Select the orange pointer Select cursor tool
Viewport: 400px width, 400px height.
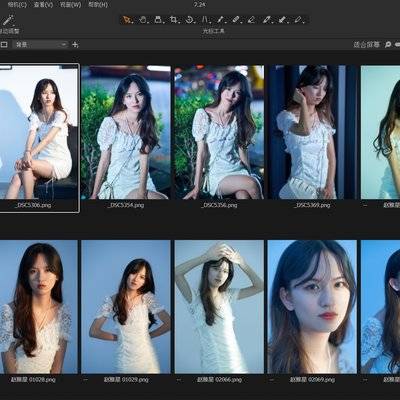pos(127,20)
